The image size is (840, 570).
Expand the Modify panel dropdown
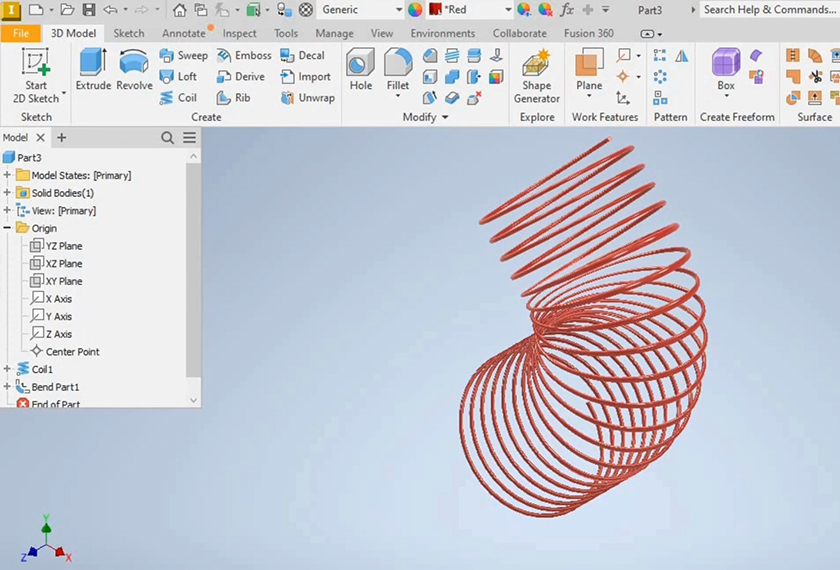tap(444, 117)
